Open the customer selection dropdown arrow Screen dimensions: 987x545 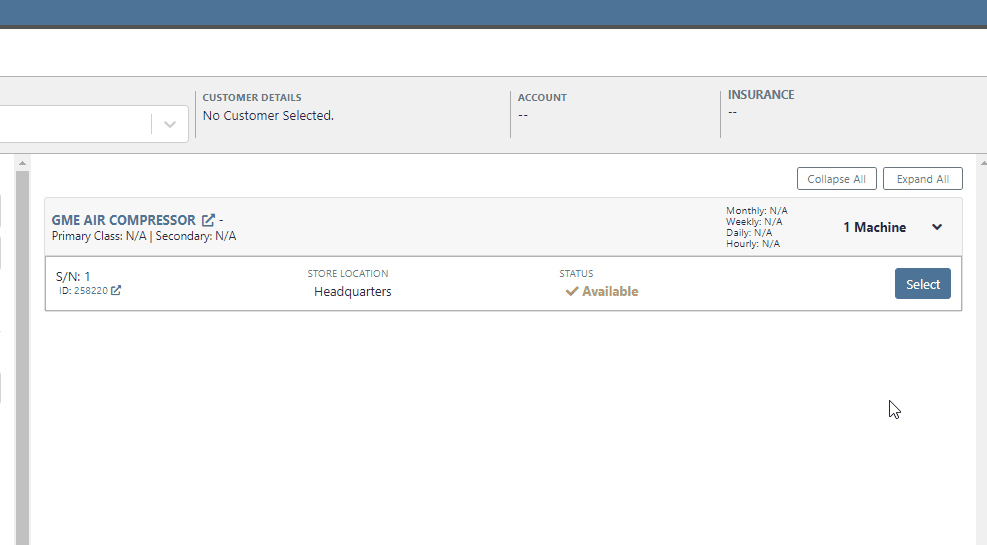point(169,124)
